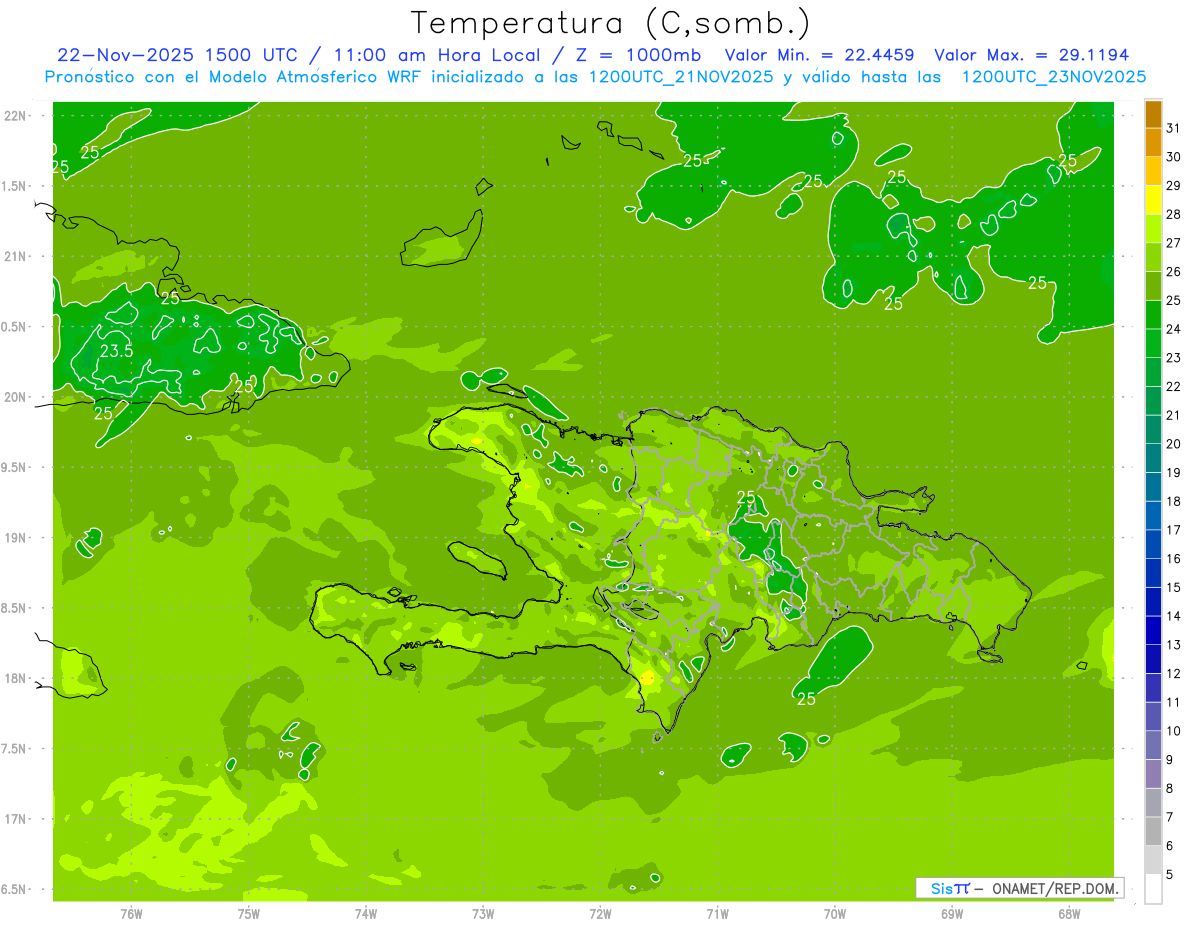Click the "5" value on the color scale

pos(1170,875)
